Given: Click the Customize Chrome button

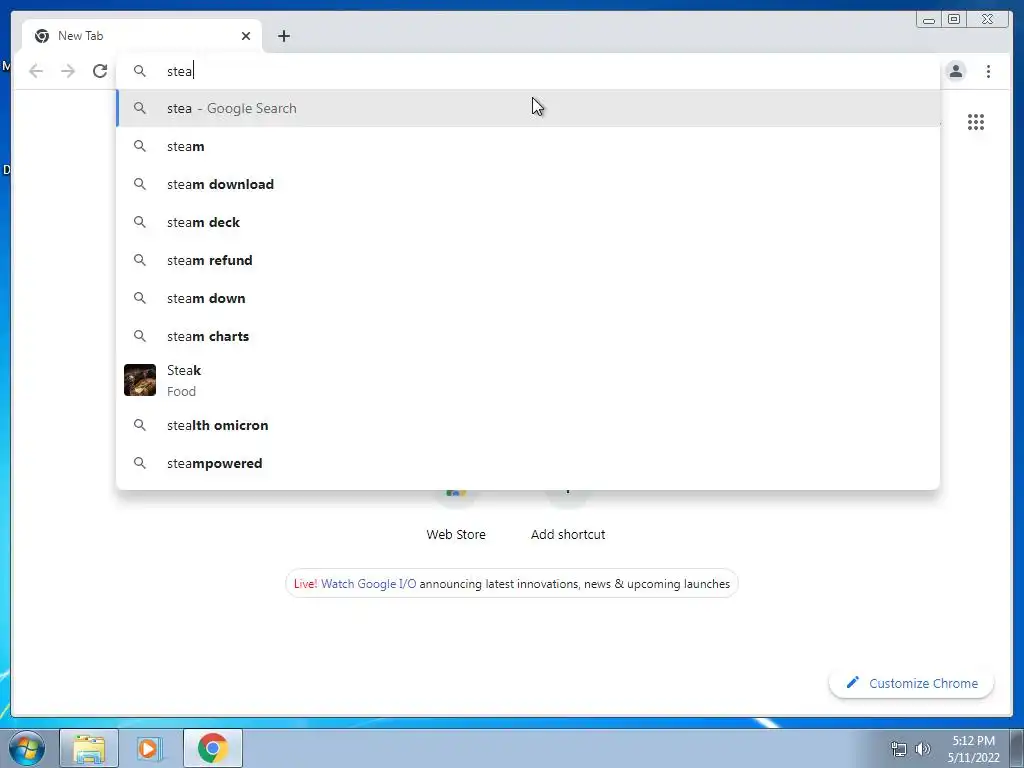Looking at the screenshot, I should (x=912, y=683).
